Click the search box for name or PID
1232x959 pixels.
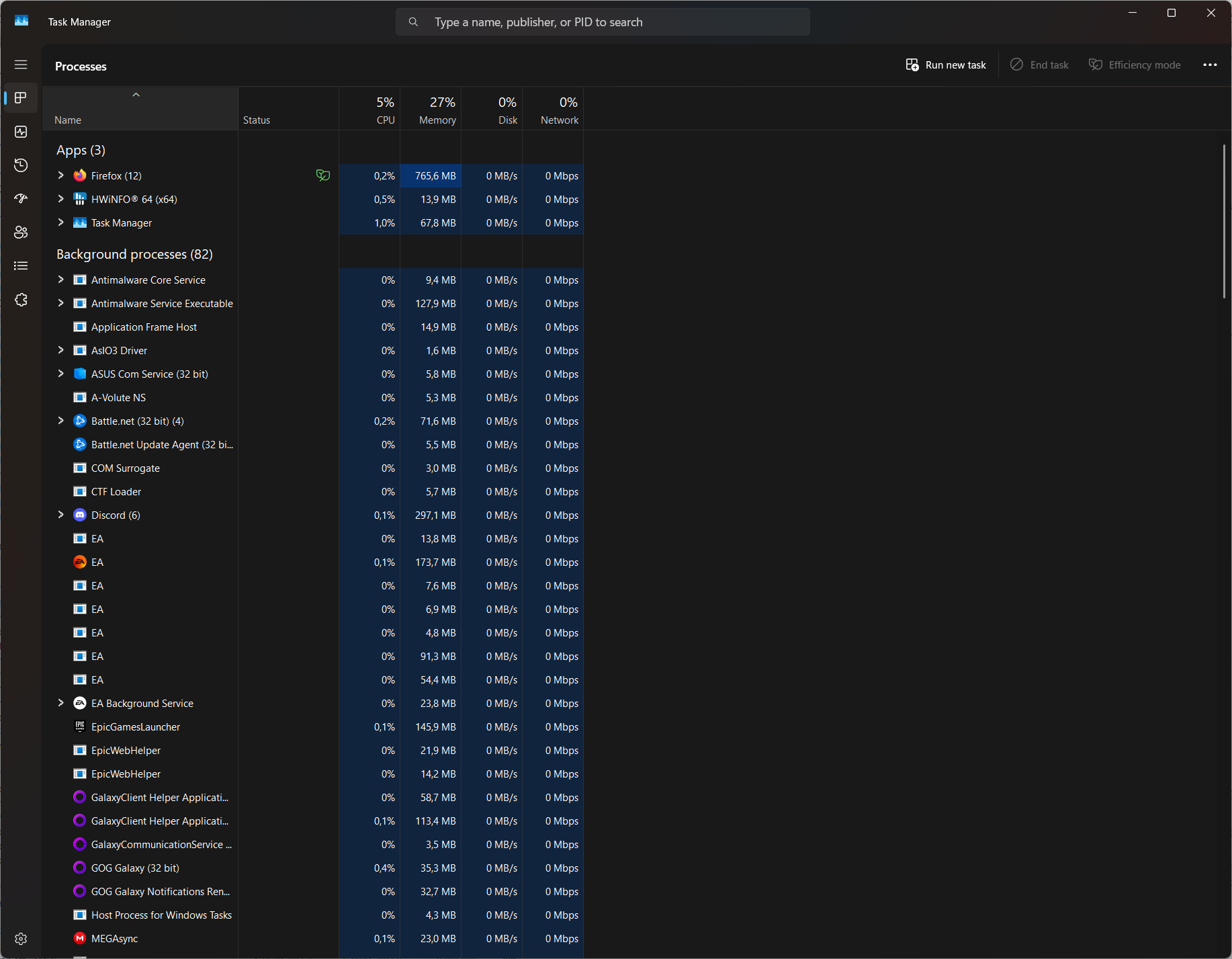(603, 22)
